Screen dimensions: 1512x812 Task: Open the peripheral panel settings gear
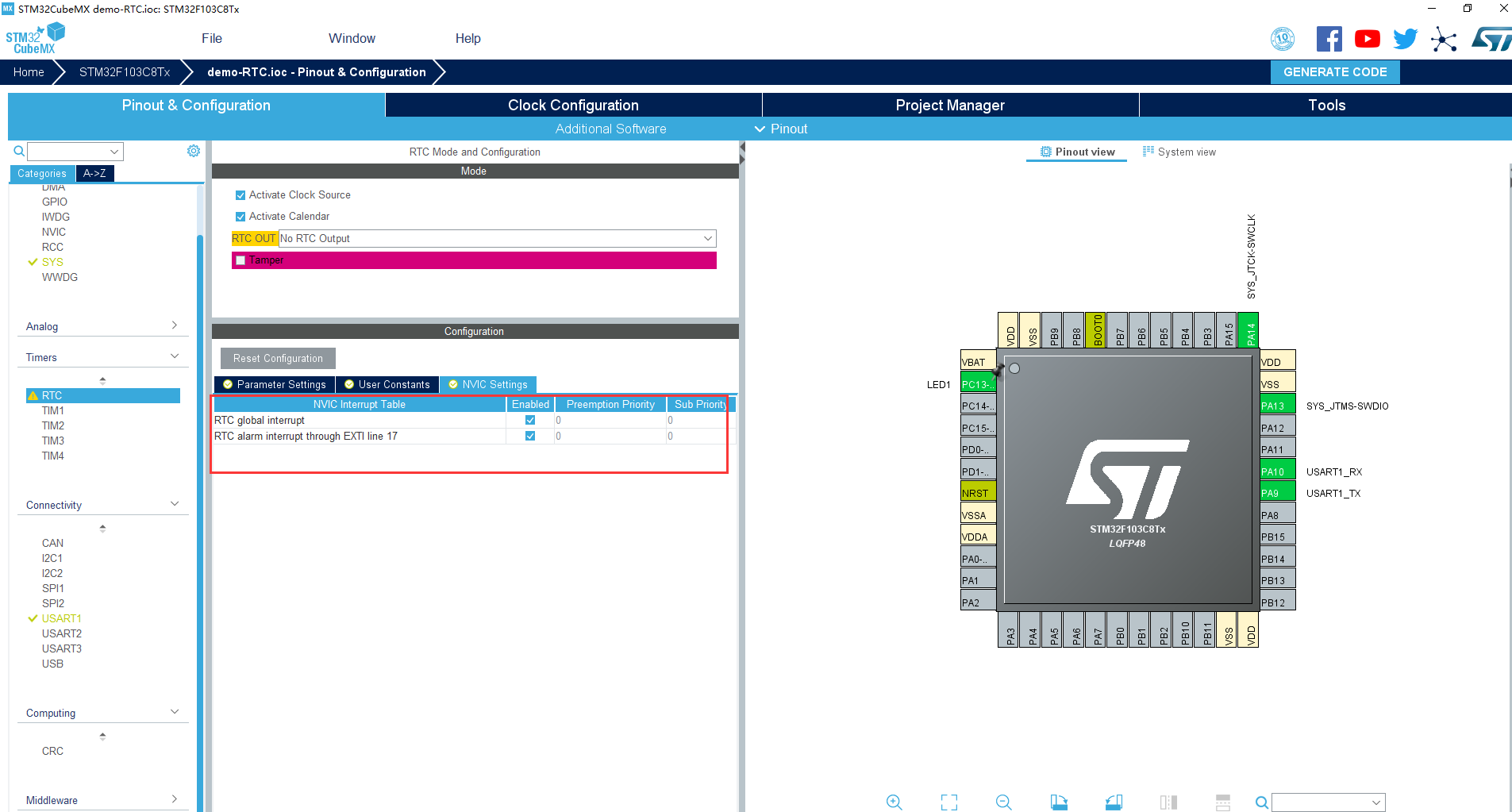(193, 151)
